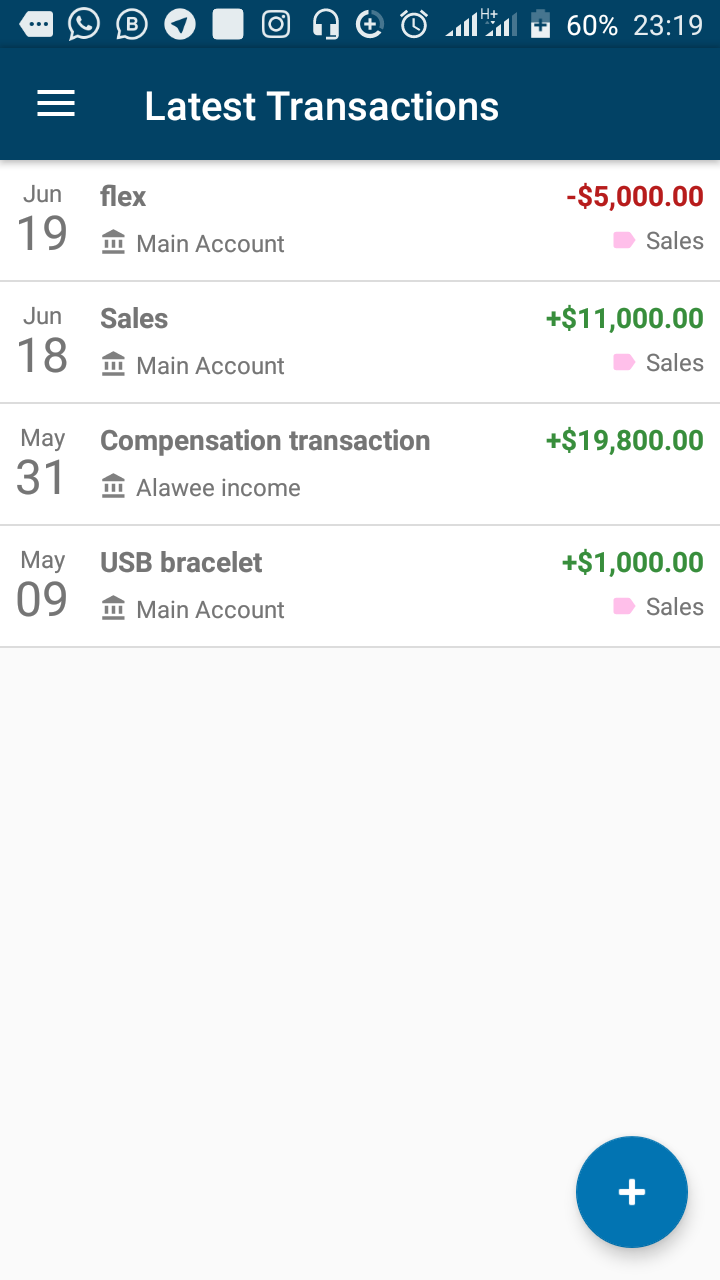Tap the alarm clock status icon
This screenshot has width=720, height=1280.
click(414, 24)
